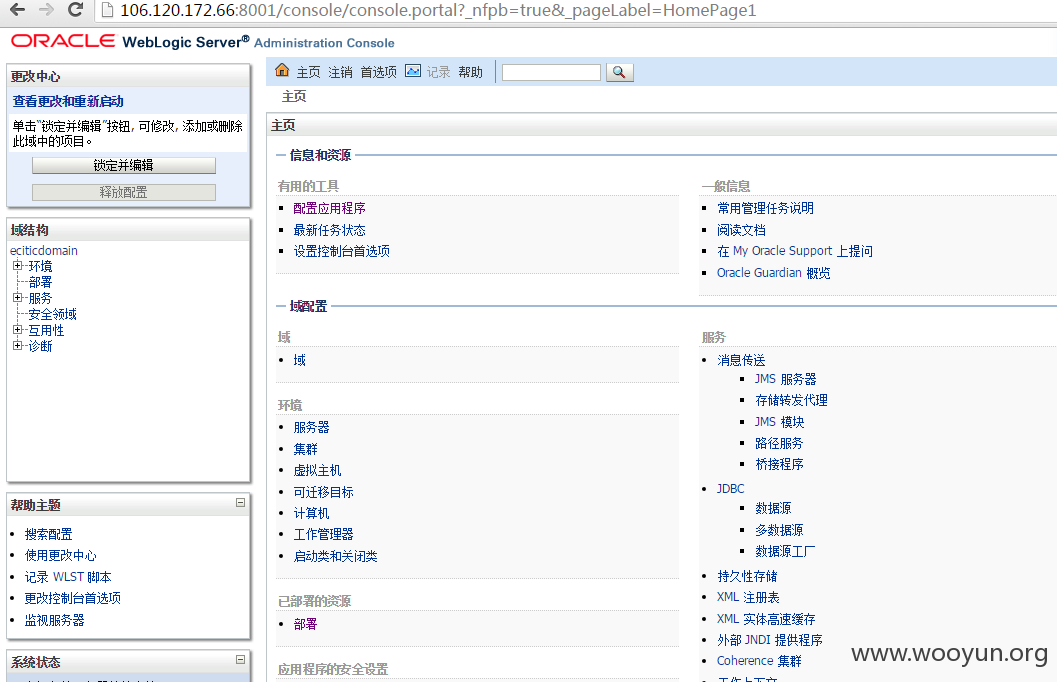
Task: Expand the 服务 tree node
Action: pos(18,297)
